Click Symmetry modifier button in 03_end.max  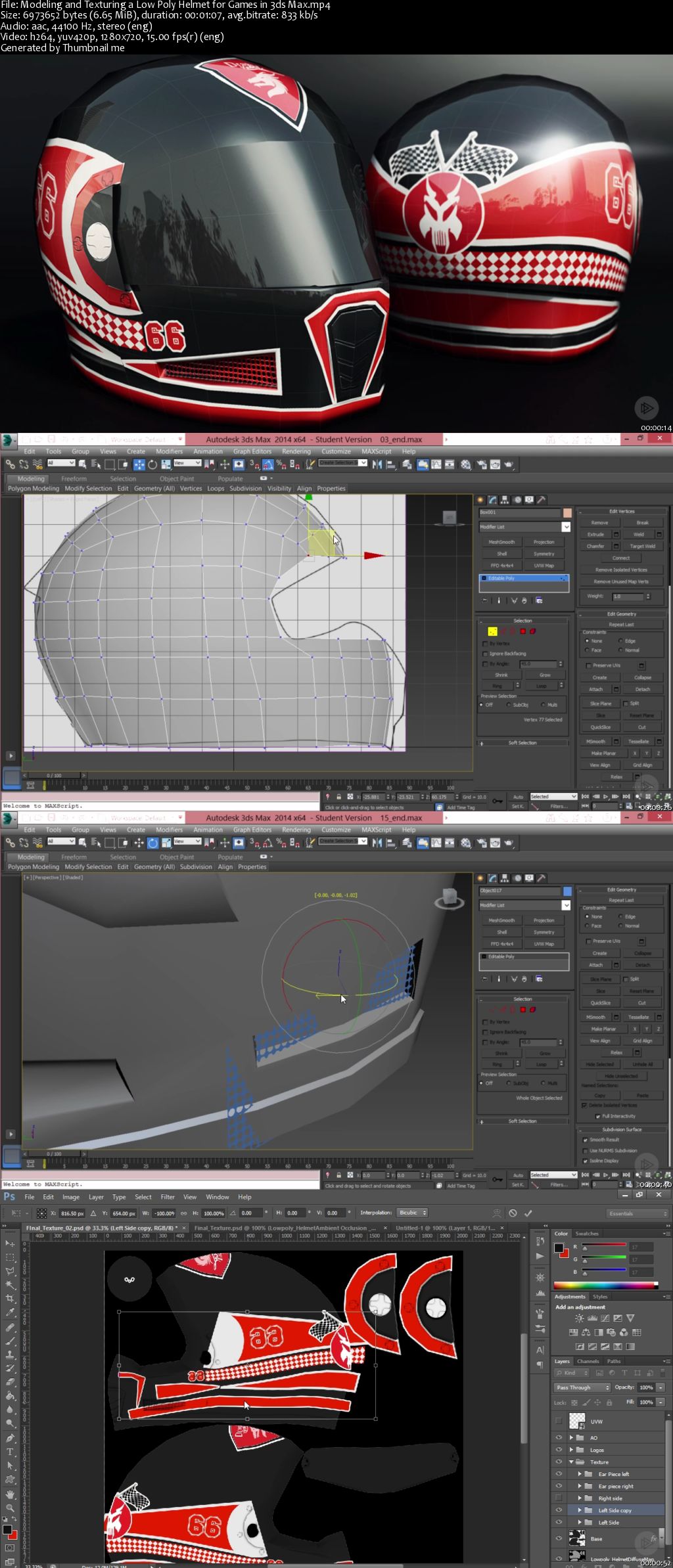tap(544, 554)
